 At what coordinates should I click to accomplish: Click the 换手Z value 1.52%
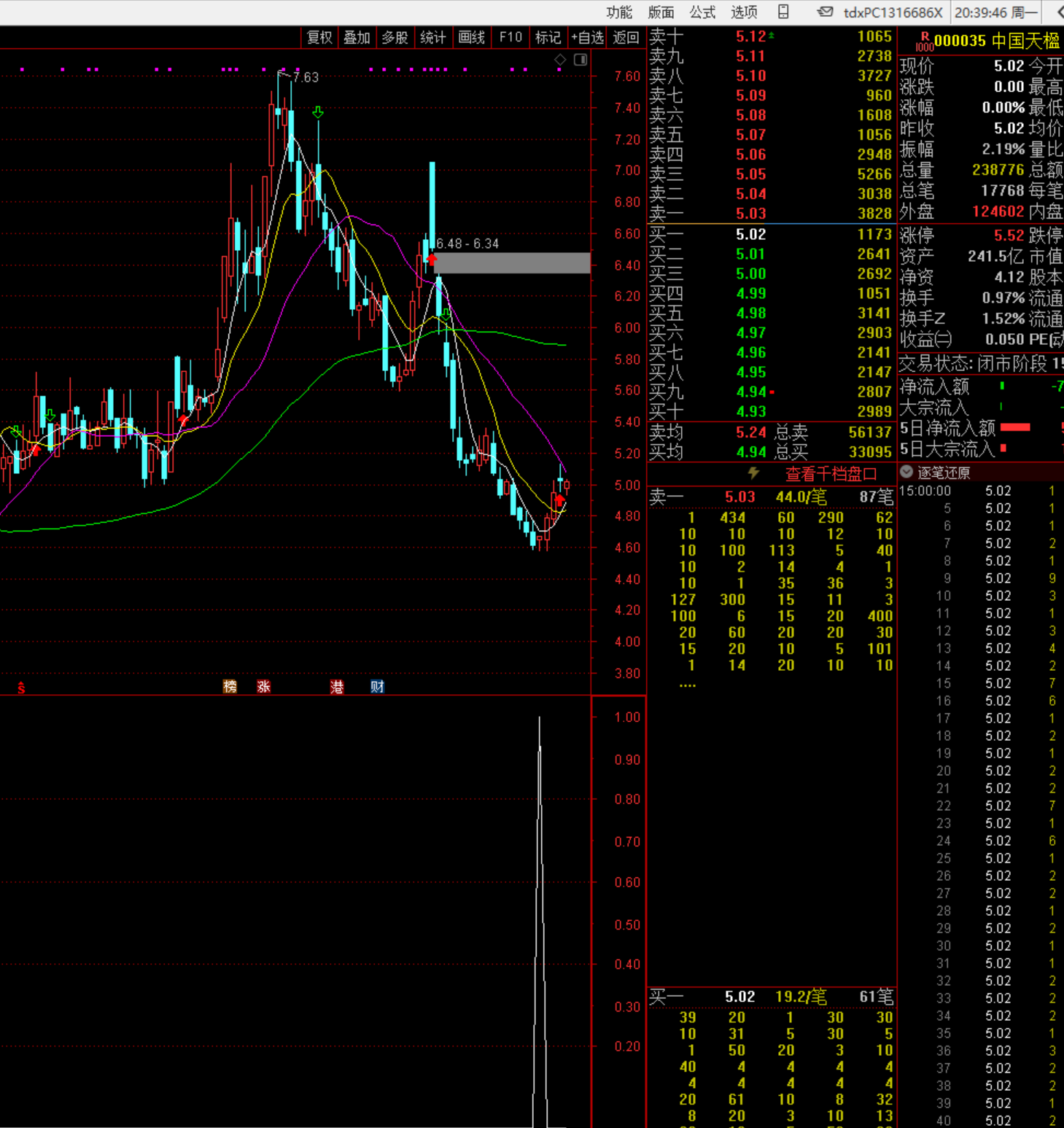pyautogui.click(x=1003, y=319)
